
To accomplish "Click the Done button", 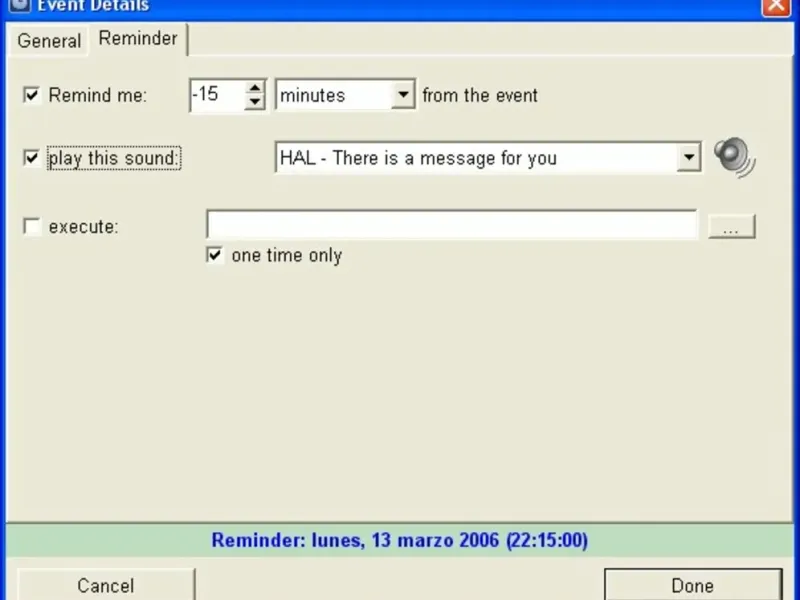I will coord(693,585).
